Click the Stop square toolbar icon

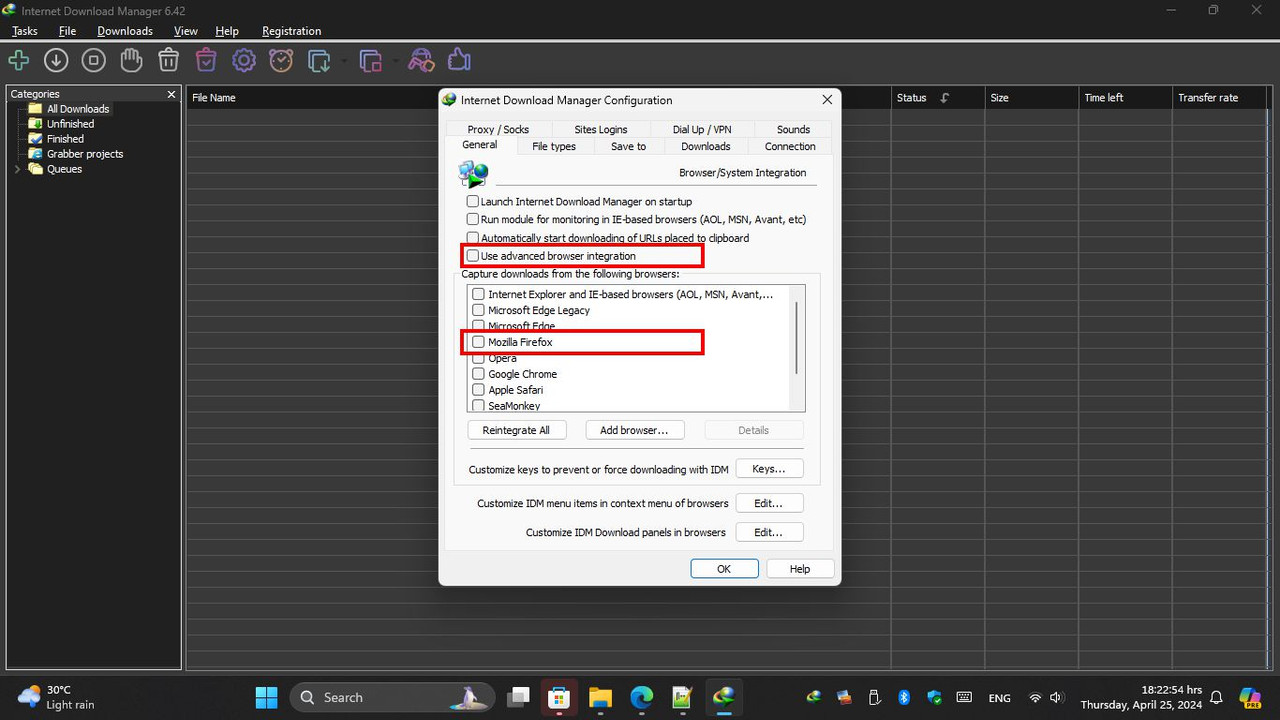coord(94,61)
